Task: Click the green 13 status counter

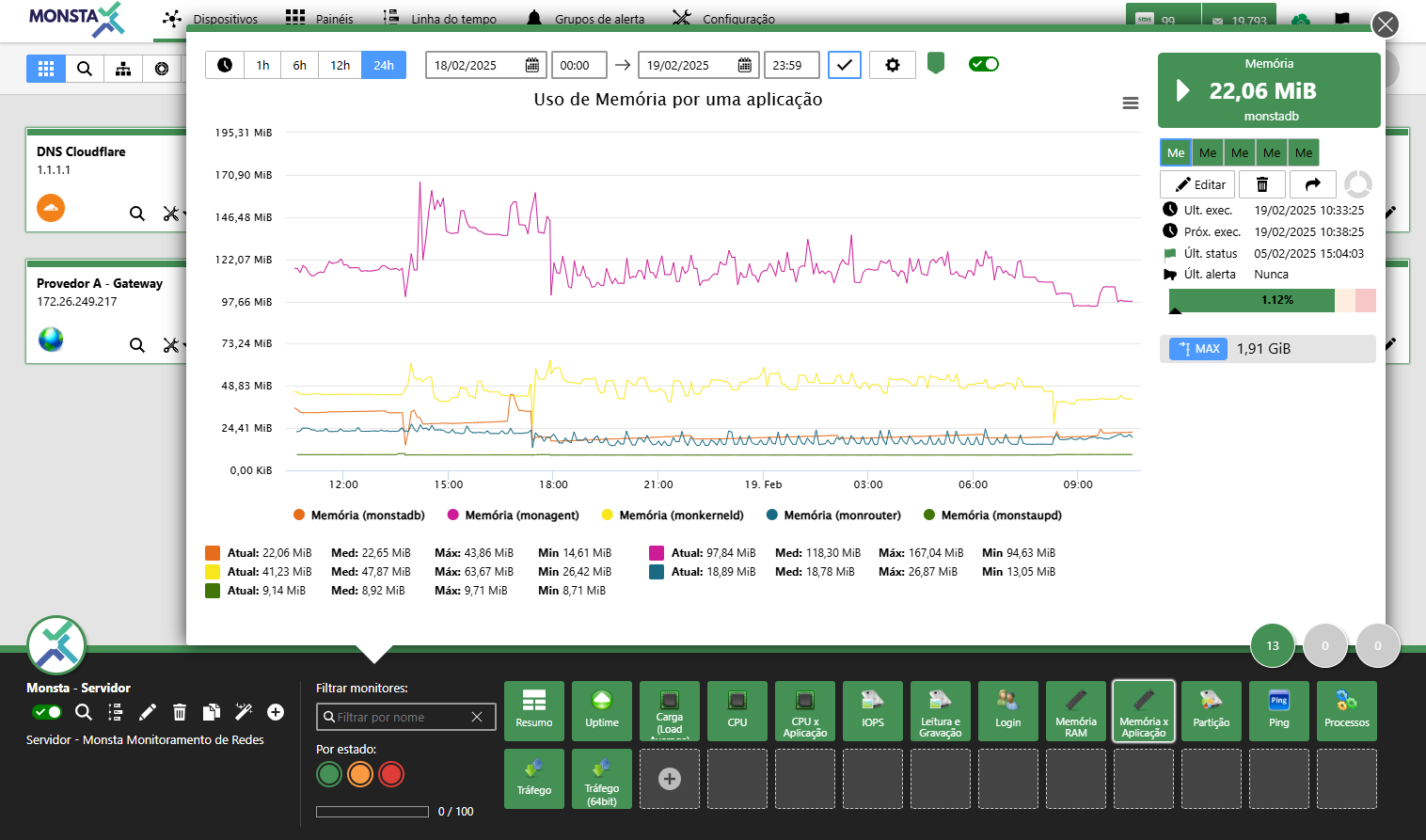Action: [1273, 645]
